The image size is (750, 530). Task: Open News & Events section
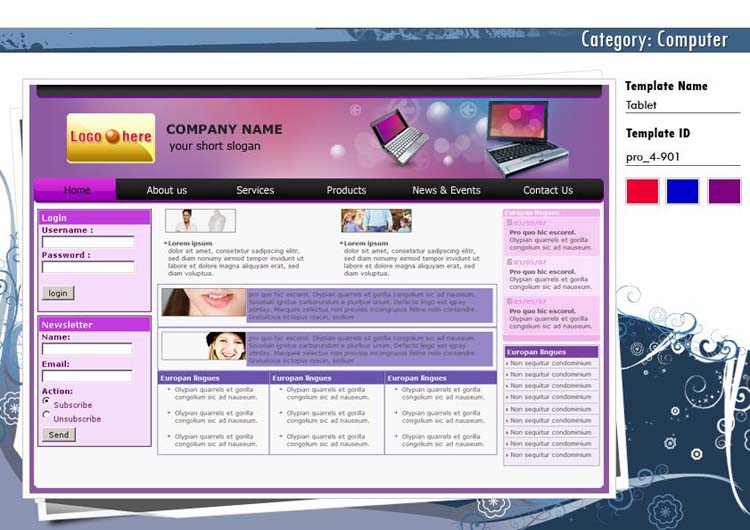(x=446, y=190)
